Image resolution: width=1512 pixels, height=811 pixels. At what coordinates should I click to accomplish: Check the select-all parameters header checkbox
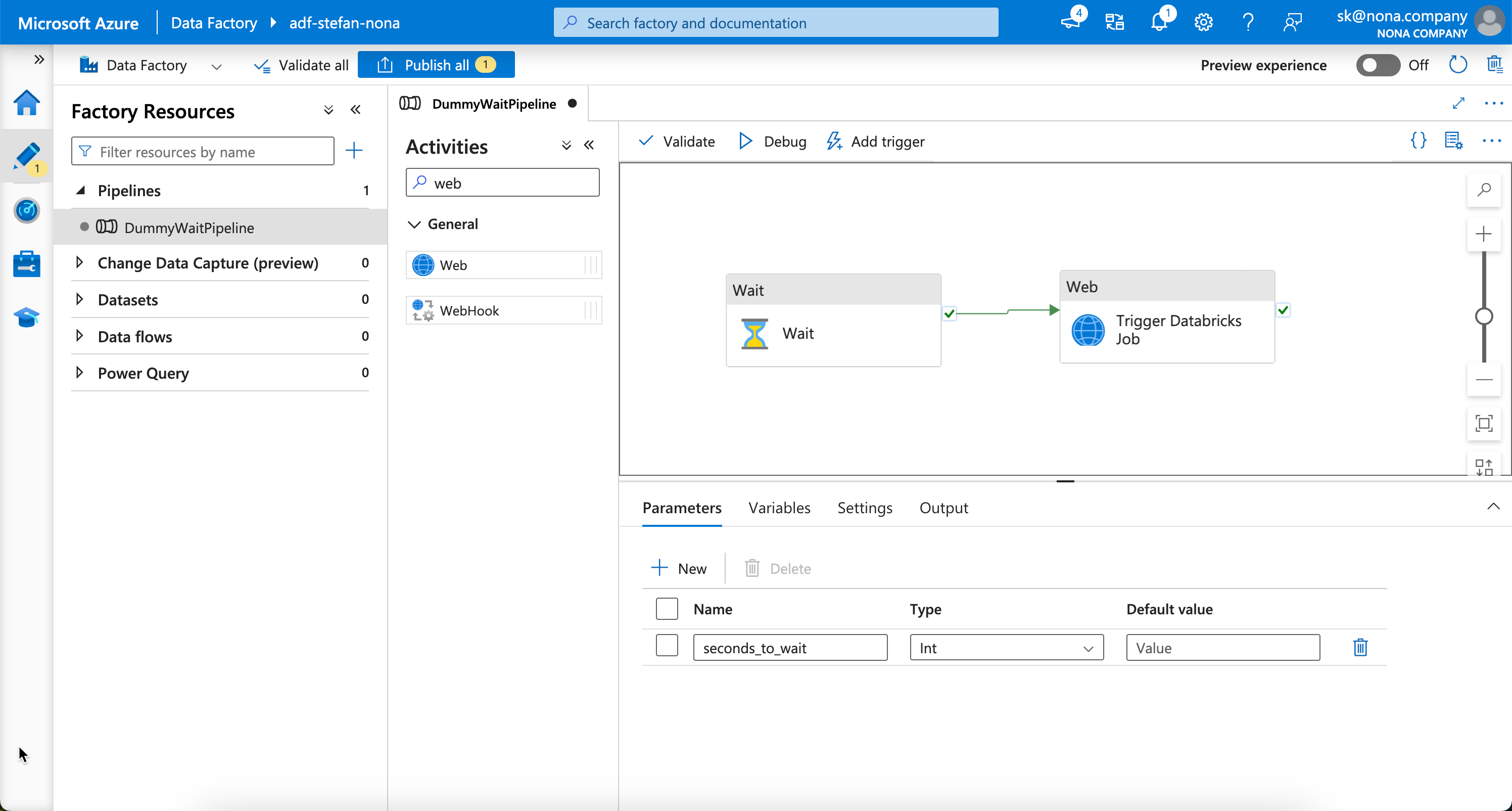click(x=667, y=609)
